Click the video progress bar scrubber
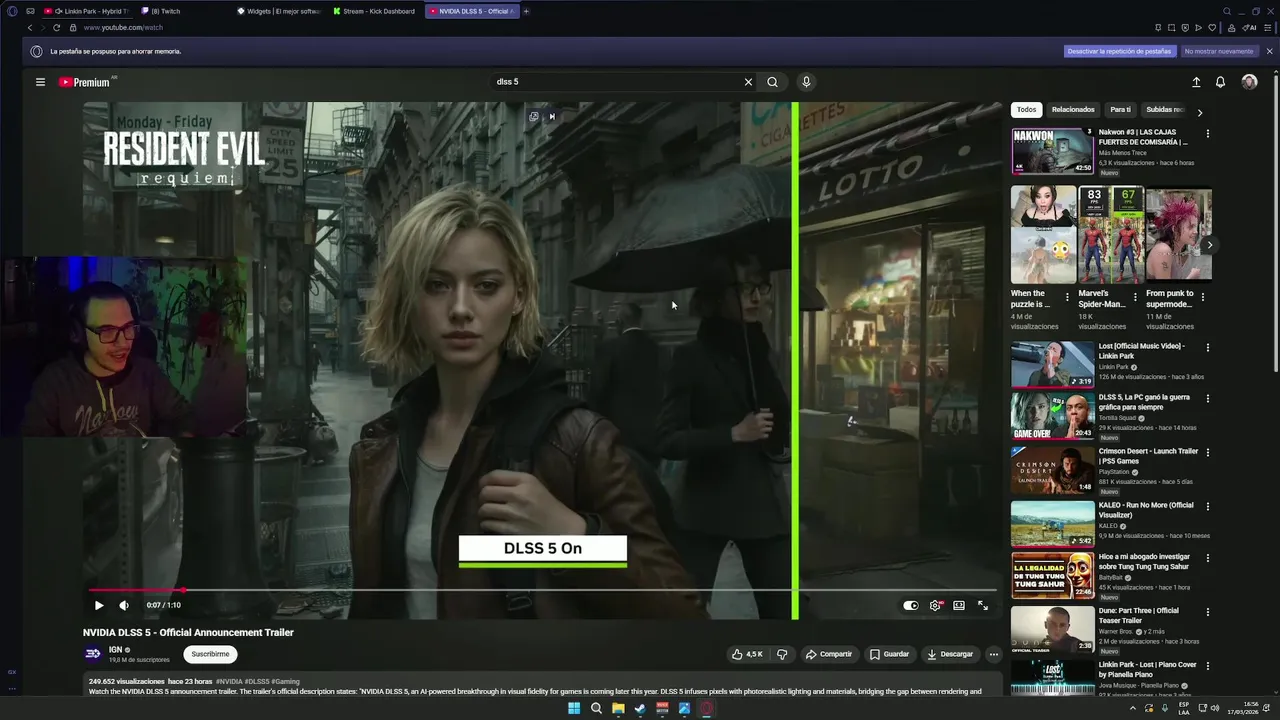Viewport: 1280px width, 720px height. [x=183, y=590]
